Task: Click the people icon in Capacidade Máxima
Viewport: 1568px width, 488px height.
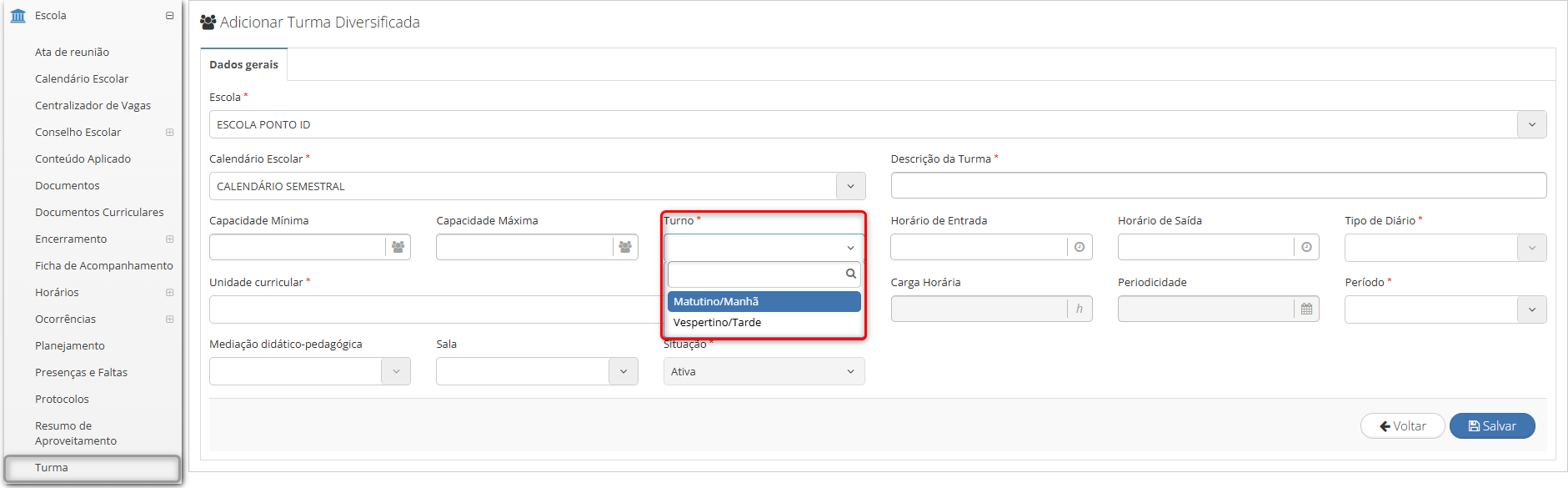Action: pyautogui.click(x=625, y=247)
